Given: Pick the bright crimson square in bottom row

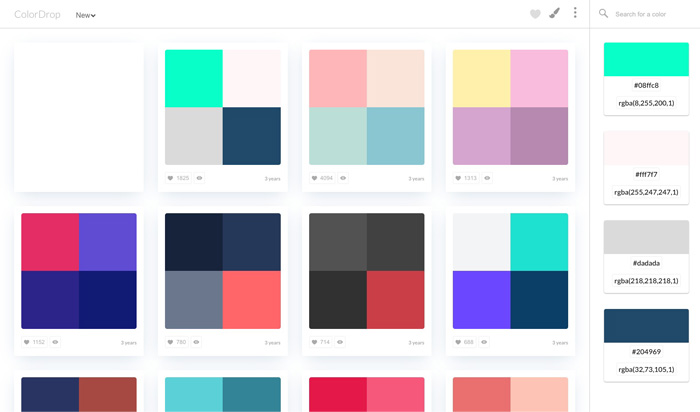Looking at the screenshot, I should click(338, 395).
